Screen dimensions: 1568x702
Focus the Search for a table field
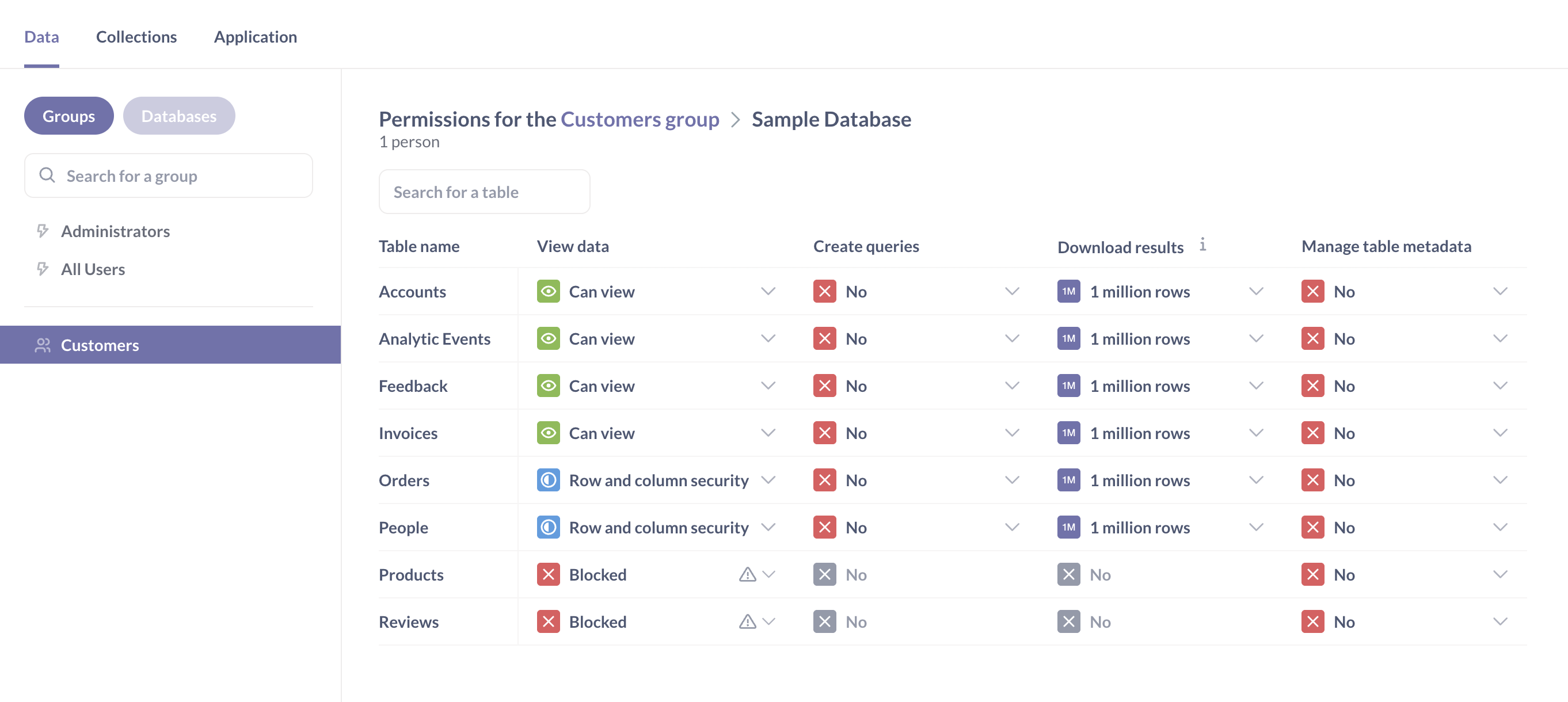point(484,192)
